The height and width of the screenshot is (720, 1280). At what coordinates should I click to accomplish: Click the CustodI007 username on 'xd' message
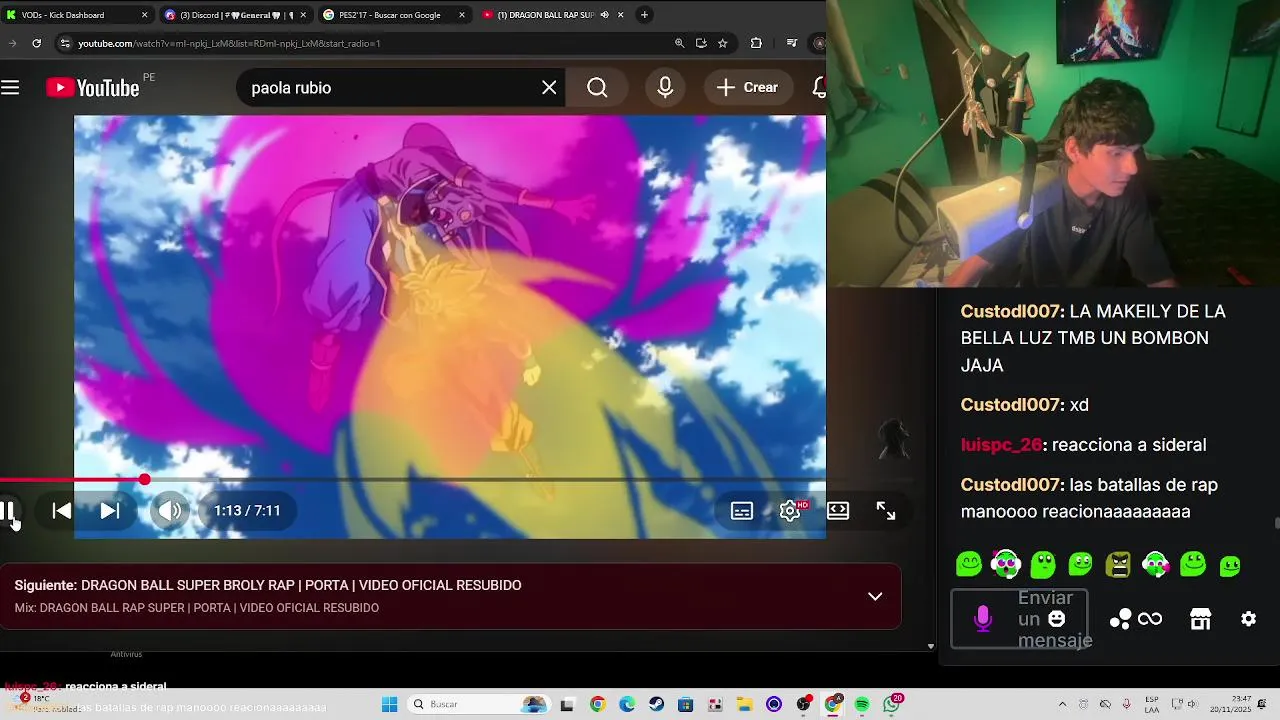click(x=1011, y=405)
